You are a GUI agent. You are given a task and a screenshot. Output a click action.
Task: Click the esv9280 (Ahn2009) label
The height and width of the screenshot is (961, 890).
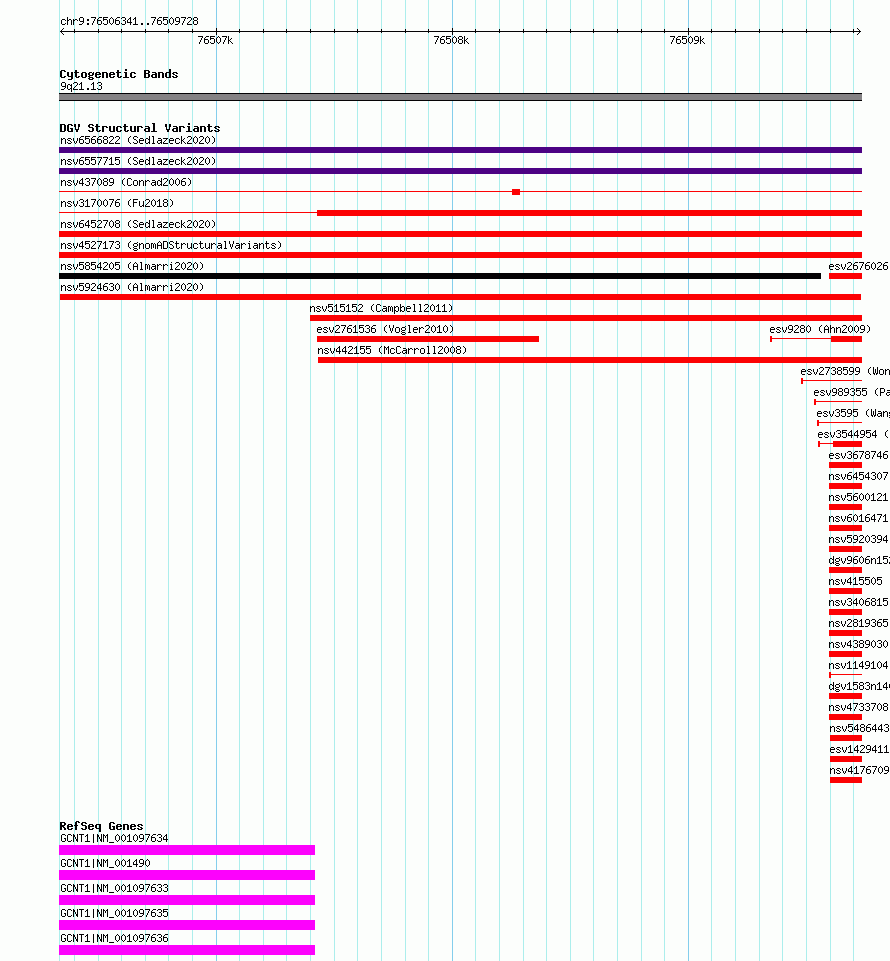click(x=820, y=329)
